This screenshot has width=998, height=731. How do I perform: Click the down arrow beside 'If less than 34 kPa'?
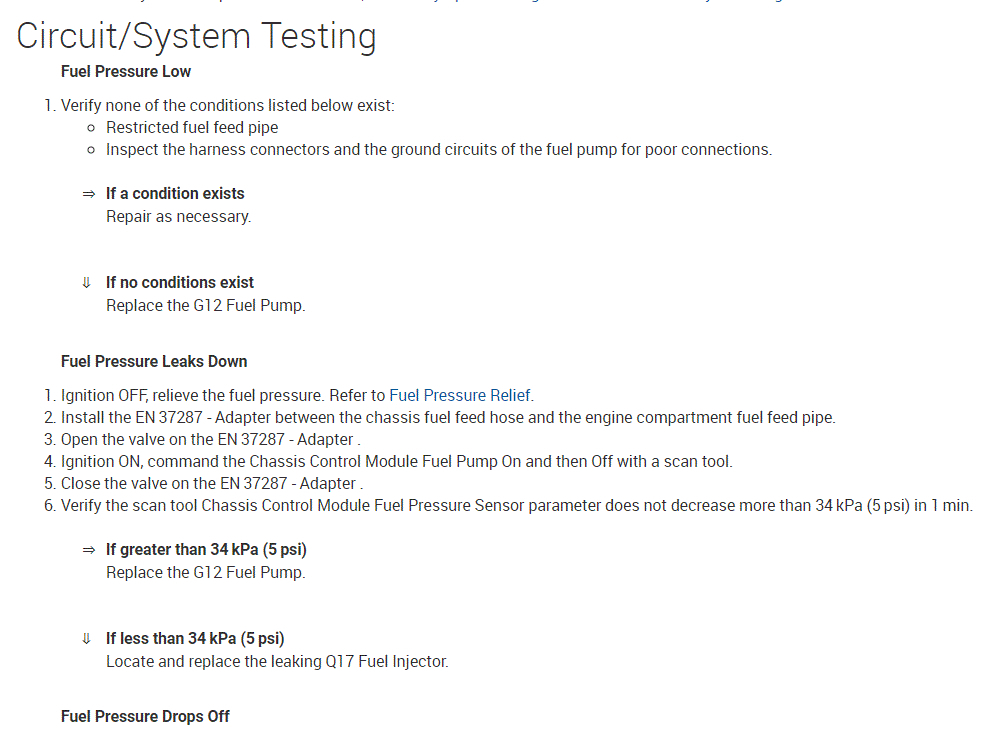coord(87,639)
